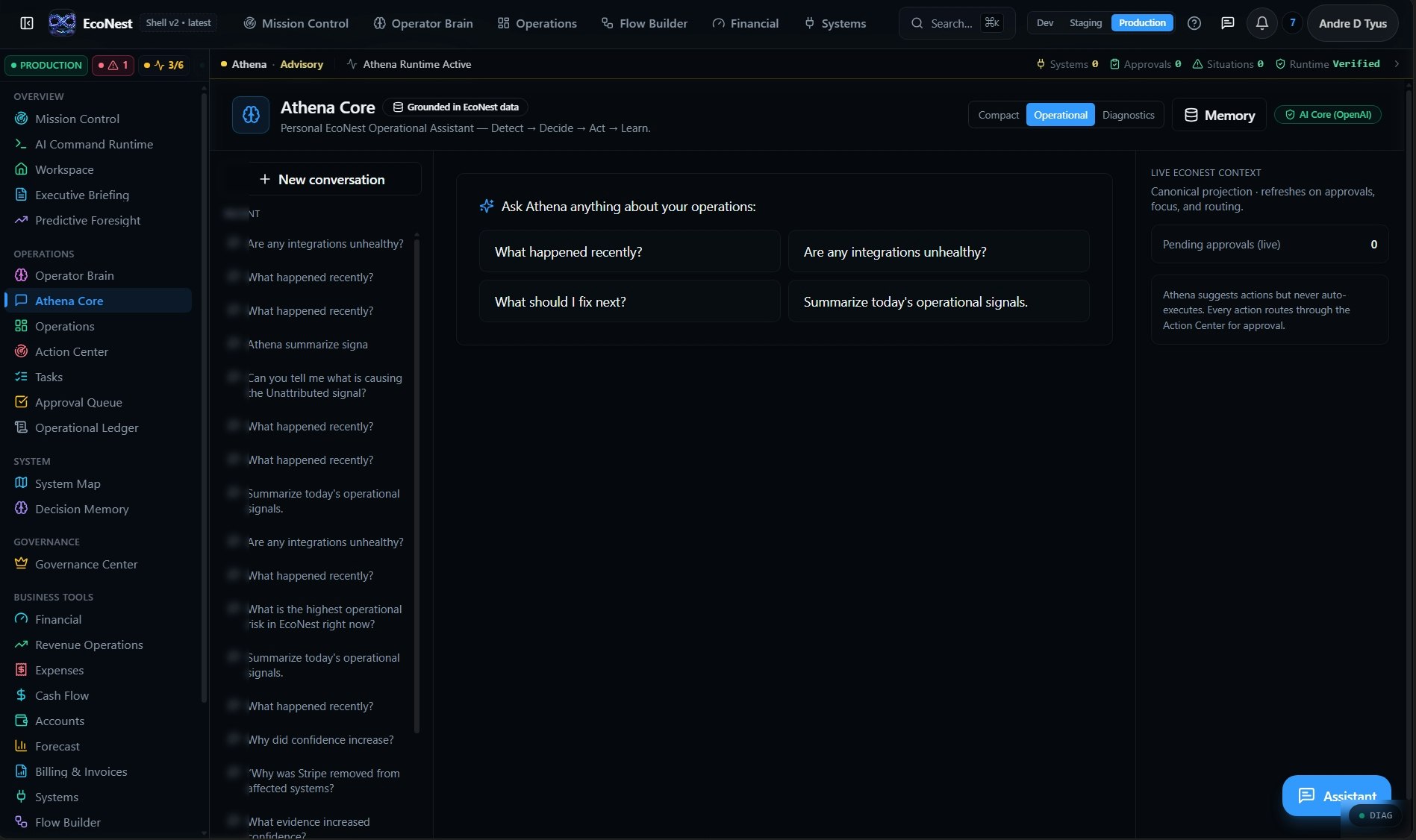This screenshot has height=840, width=1416.
Task: Expand the status bar right chevron
Action: click(1397, 64)
